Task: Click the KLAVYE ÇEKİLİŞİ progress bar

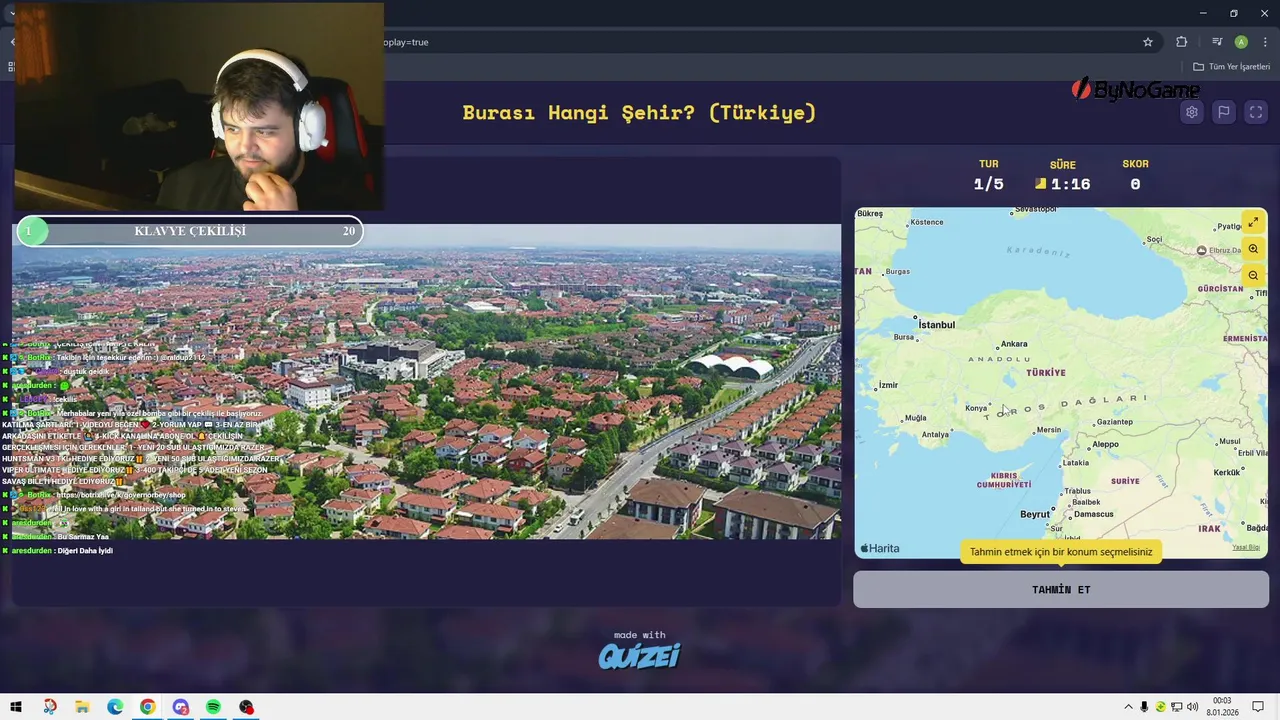Action: pos(190,231)
